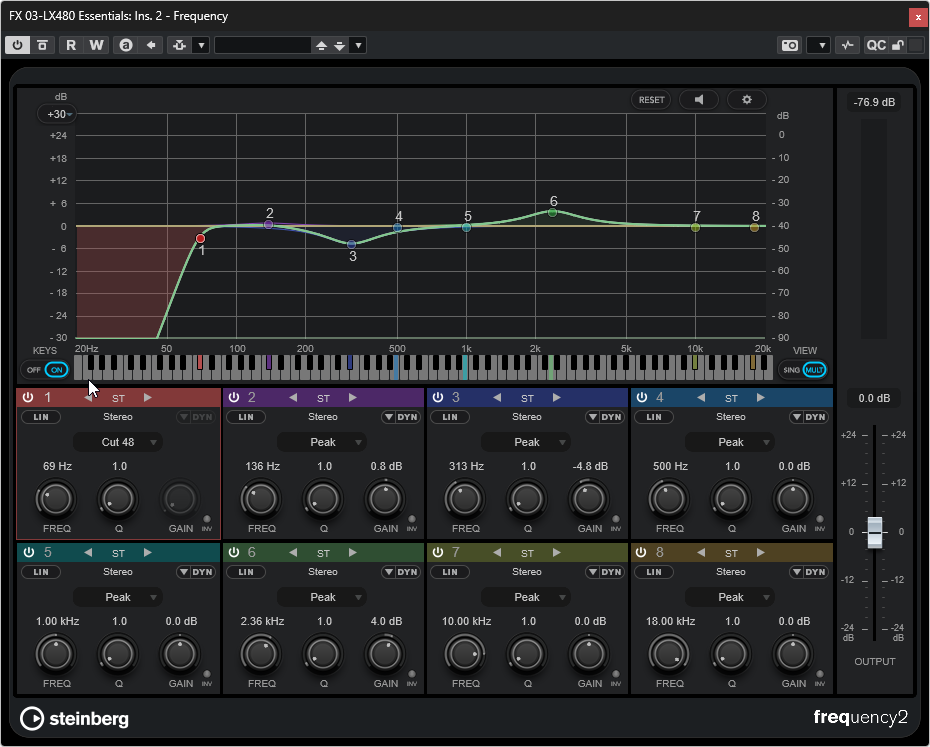Toggle band 6 power button
Screen dimensions: 930x747
(234, 552)
